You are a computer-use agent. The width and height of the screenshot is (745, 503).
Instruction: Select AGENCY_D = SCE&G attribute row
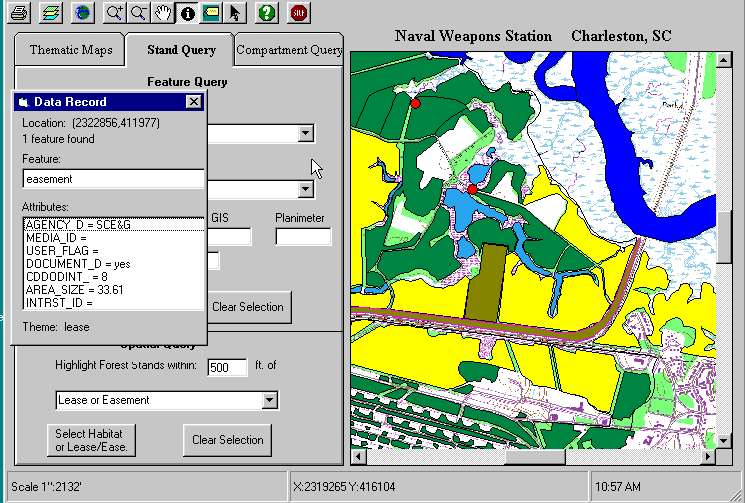click(x=114, y=225)
